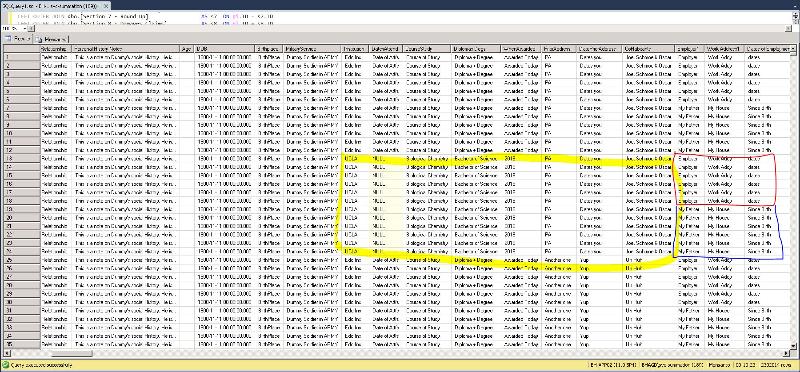
Task: Open the editor zoom percentage dropdown
Action: pos(25,29)
